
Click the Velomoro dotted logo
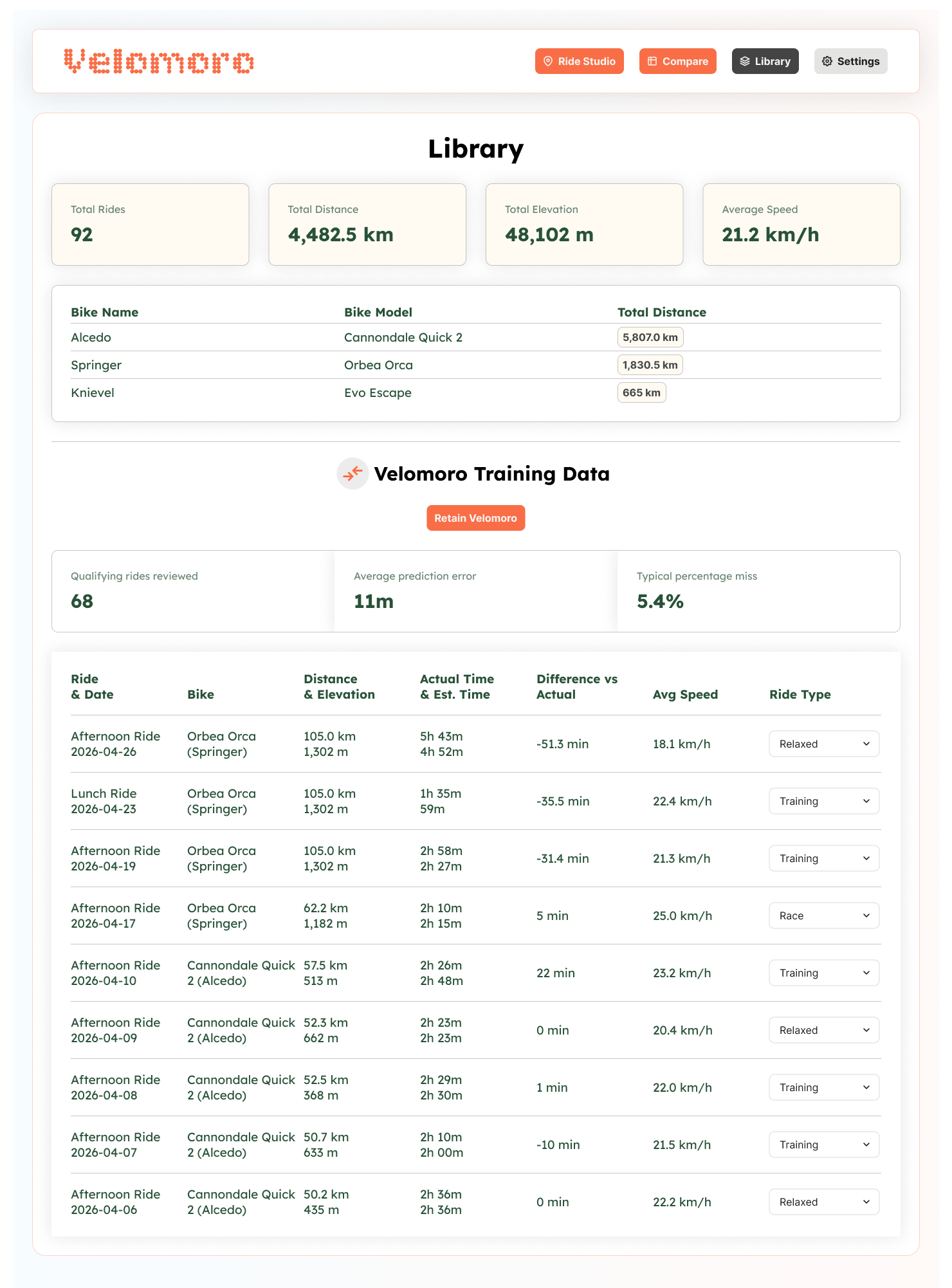[x=159, y=62]
